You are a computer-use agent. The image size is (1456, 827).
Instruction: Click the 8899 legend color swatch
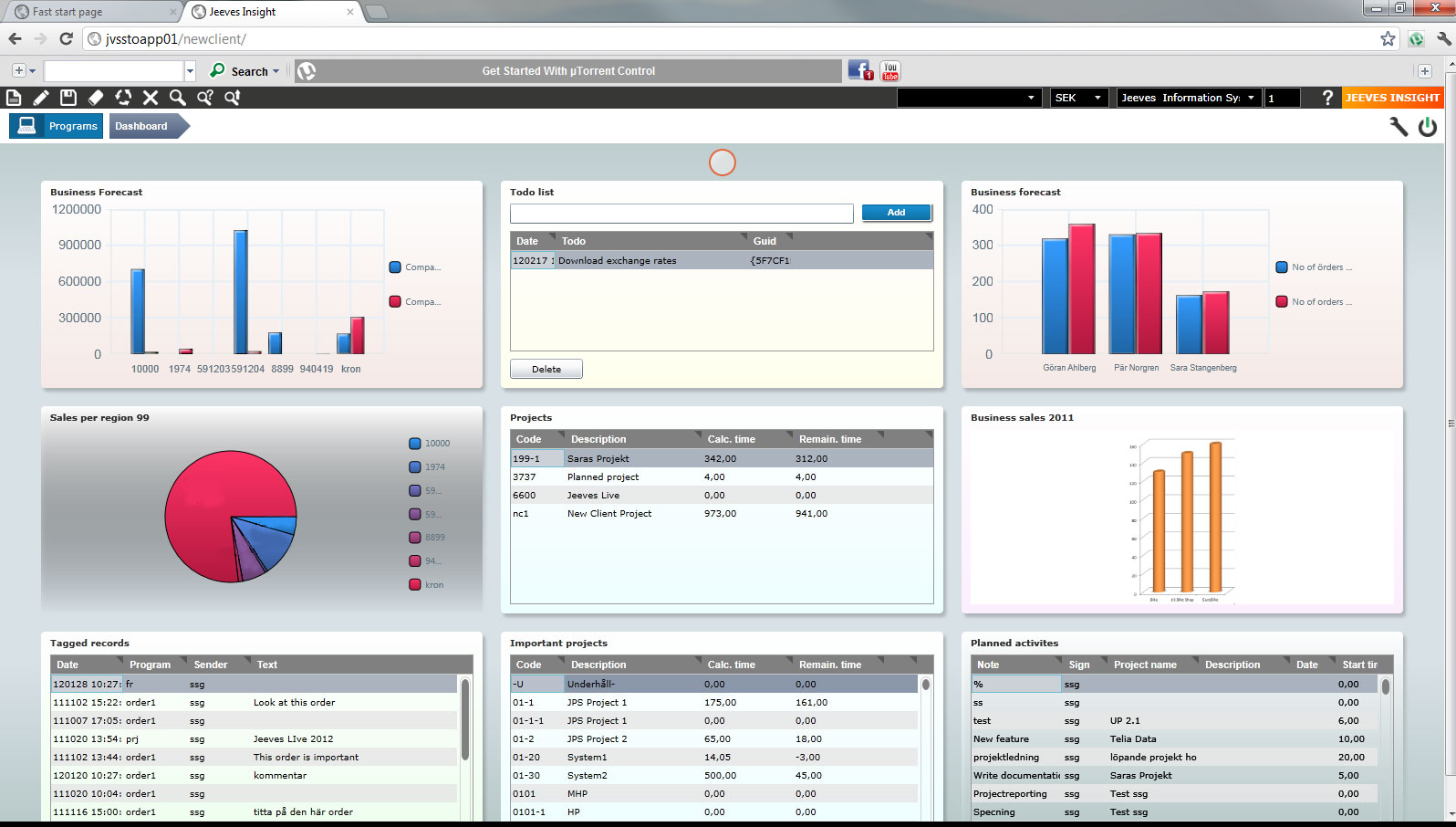(415, 538)
